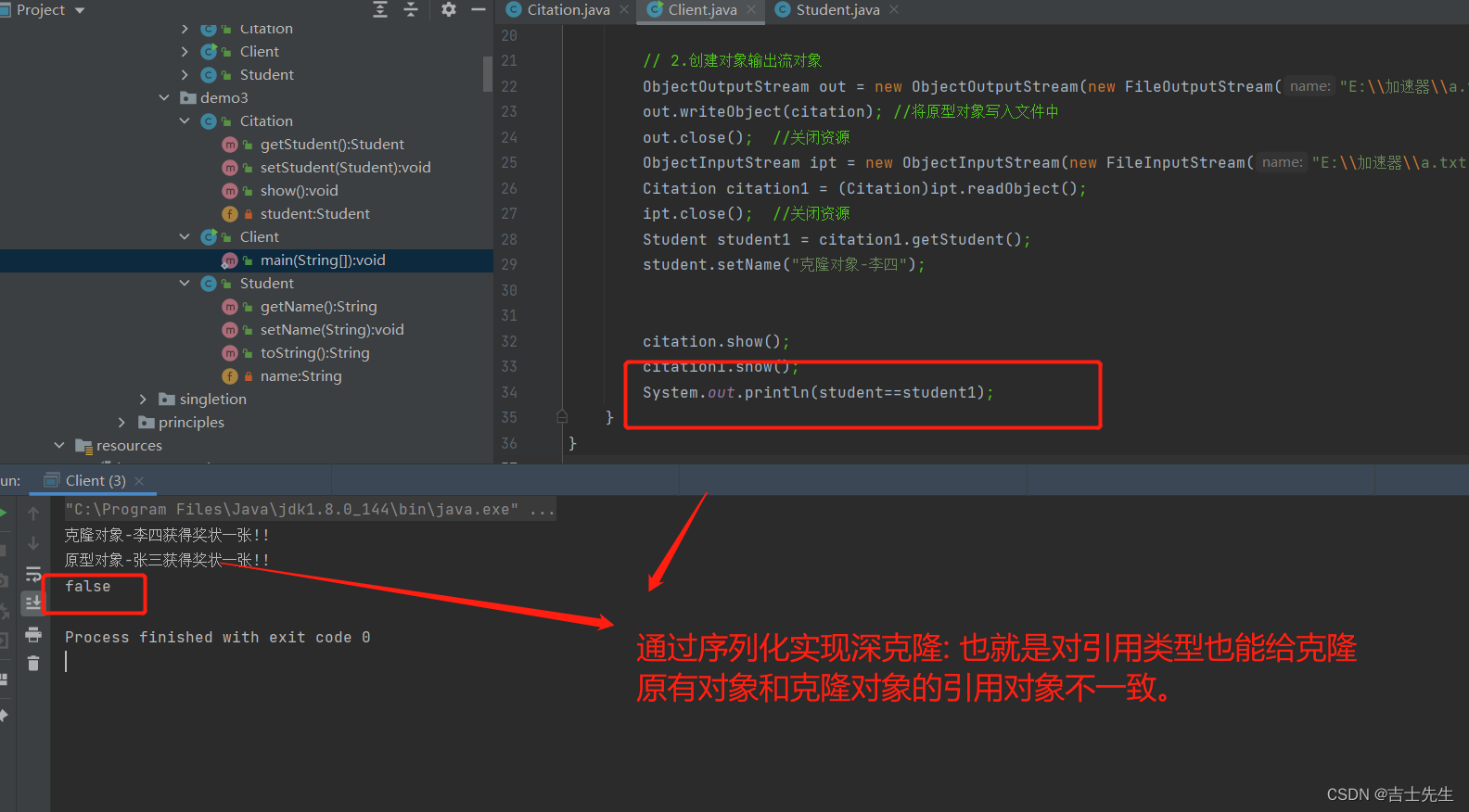The image size is (1469, 812).
Task: Click the Expand All icon in Project panel
Action: pos(380,9)
